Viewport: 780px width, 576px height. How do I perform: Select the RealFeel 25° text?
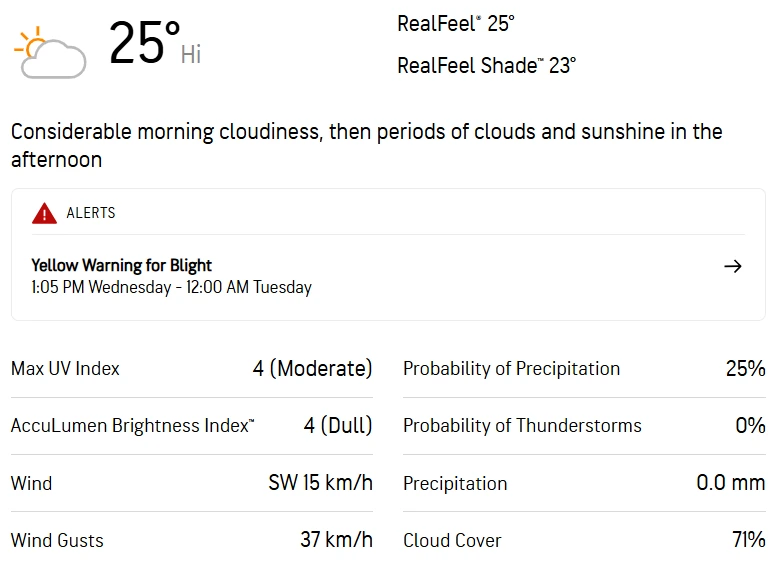[455, 23]
